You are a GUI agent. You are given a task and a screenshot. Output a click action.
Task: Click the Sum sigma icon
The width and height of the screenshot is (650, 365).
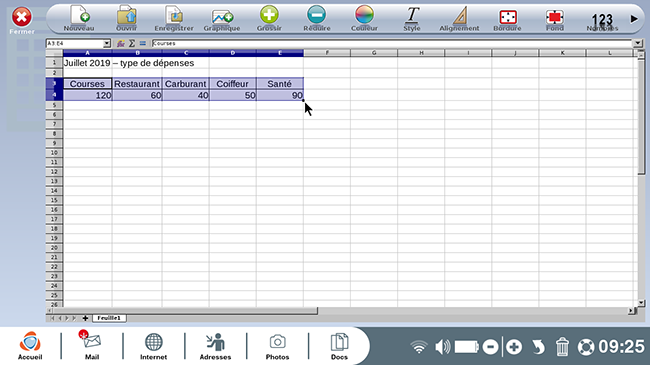[x=132, y=43]
